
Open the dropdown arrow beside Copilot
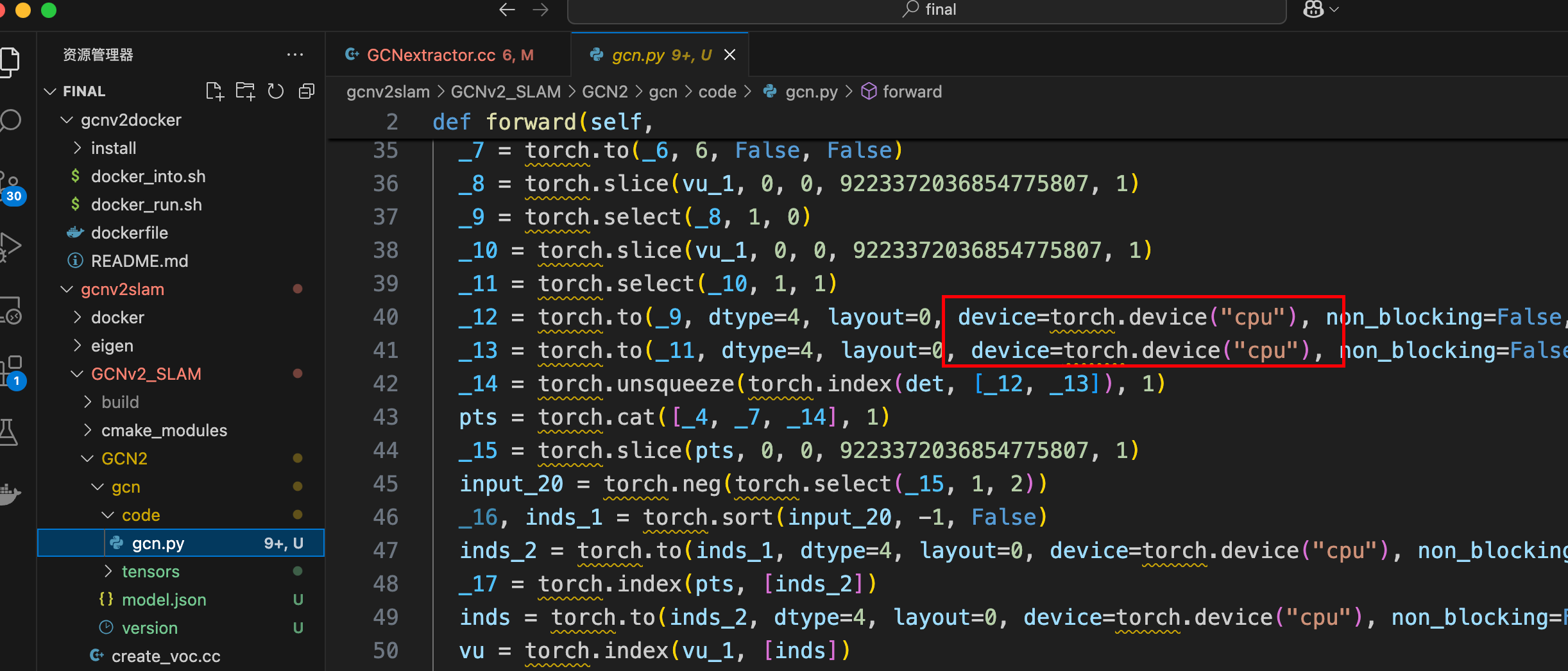click(x=1335, y=10)
